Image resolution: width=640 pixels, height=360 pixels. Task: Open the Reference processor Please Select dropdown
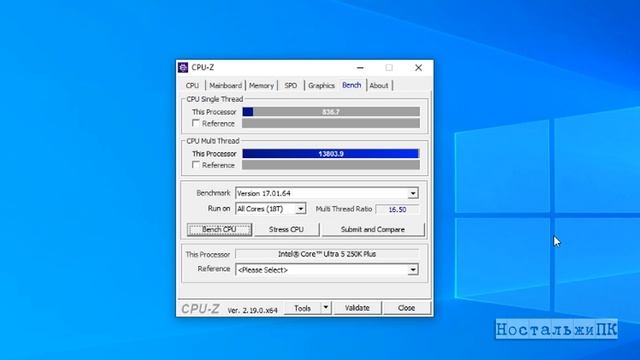(327, 270)
